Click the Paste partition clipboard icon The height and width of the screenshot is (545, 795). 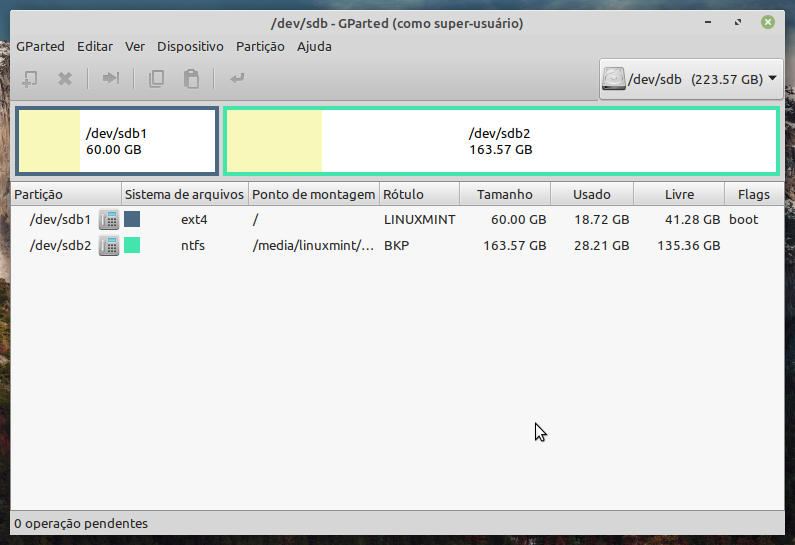(x=191, y=79)
